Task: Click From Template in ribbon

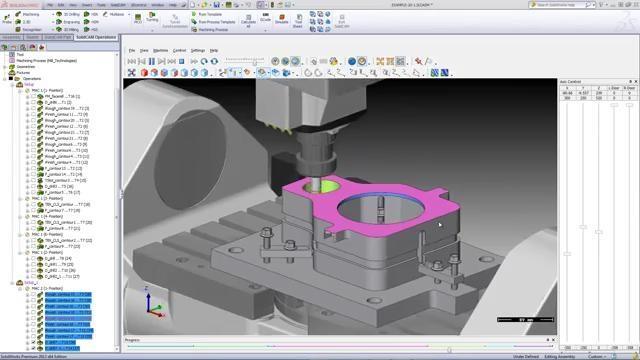Action: (x=207, y=14)
